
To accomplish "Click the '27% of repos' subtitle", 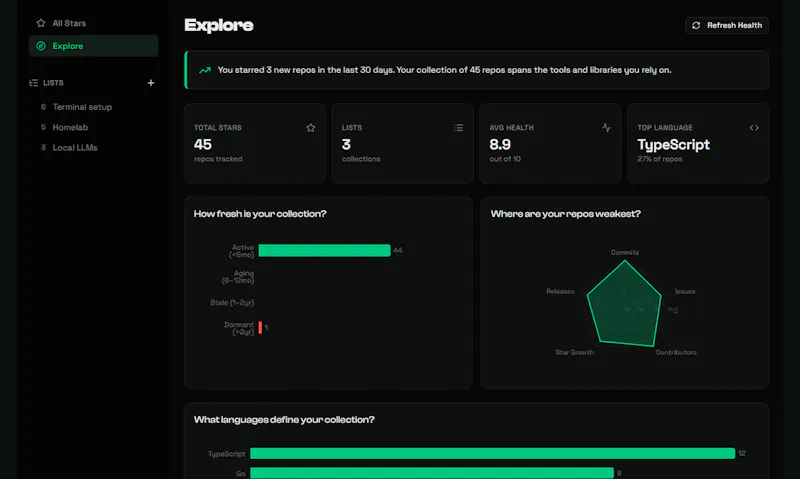I will 660,159.
